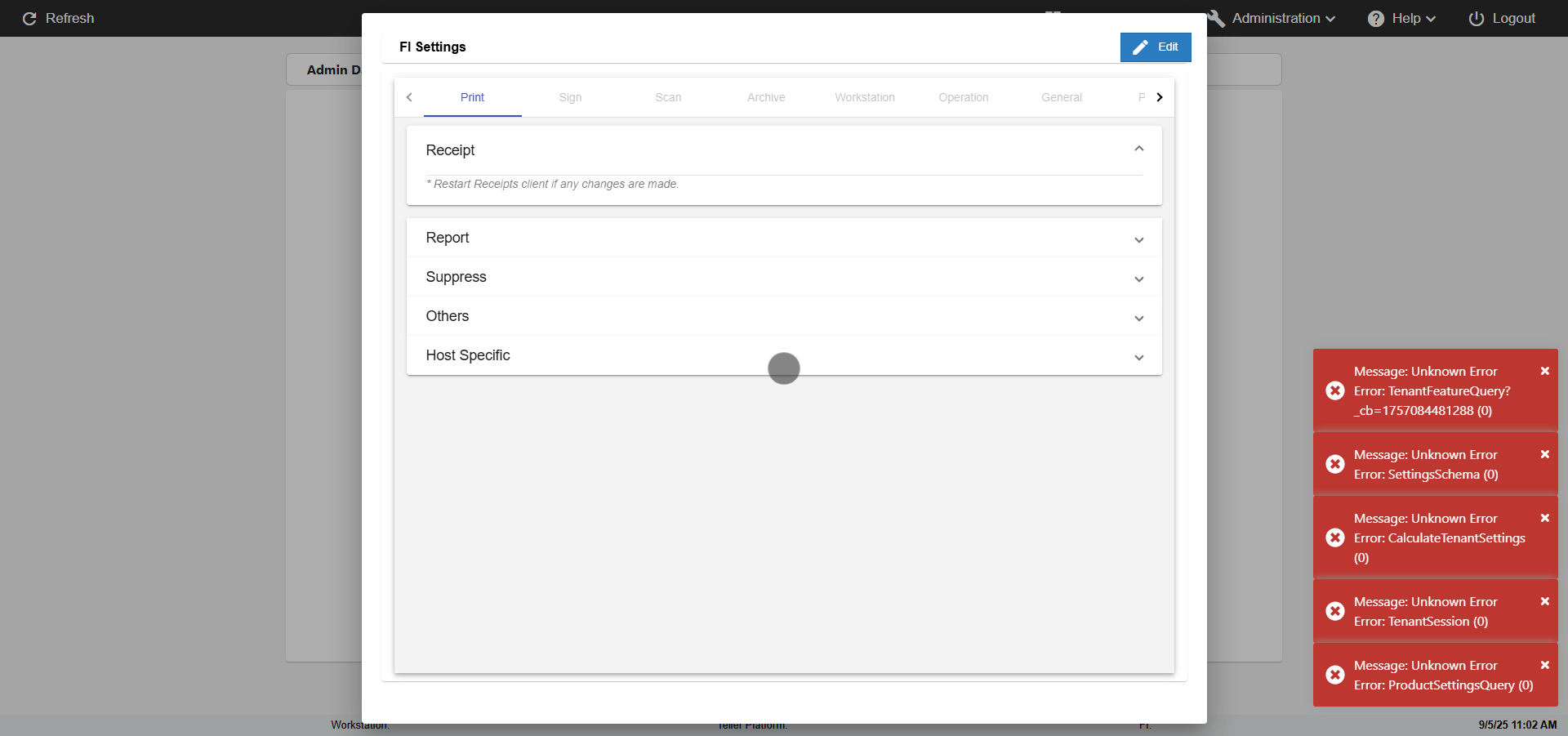The width and height of the screenshot is (1568, 736).
Task: Click the Receipt section title
Action: [x=450, y=150]
